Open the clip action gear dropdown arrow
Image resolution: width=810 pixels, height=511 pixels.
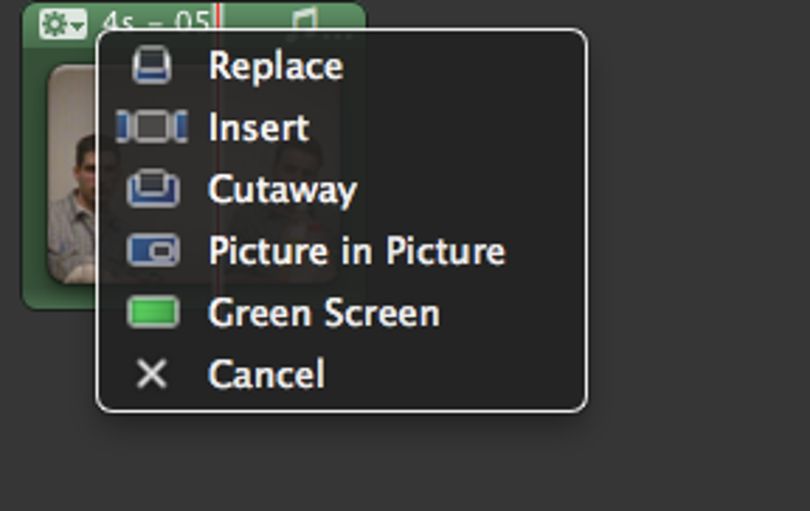[x=78, y=25]
